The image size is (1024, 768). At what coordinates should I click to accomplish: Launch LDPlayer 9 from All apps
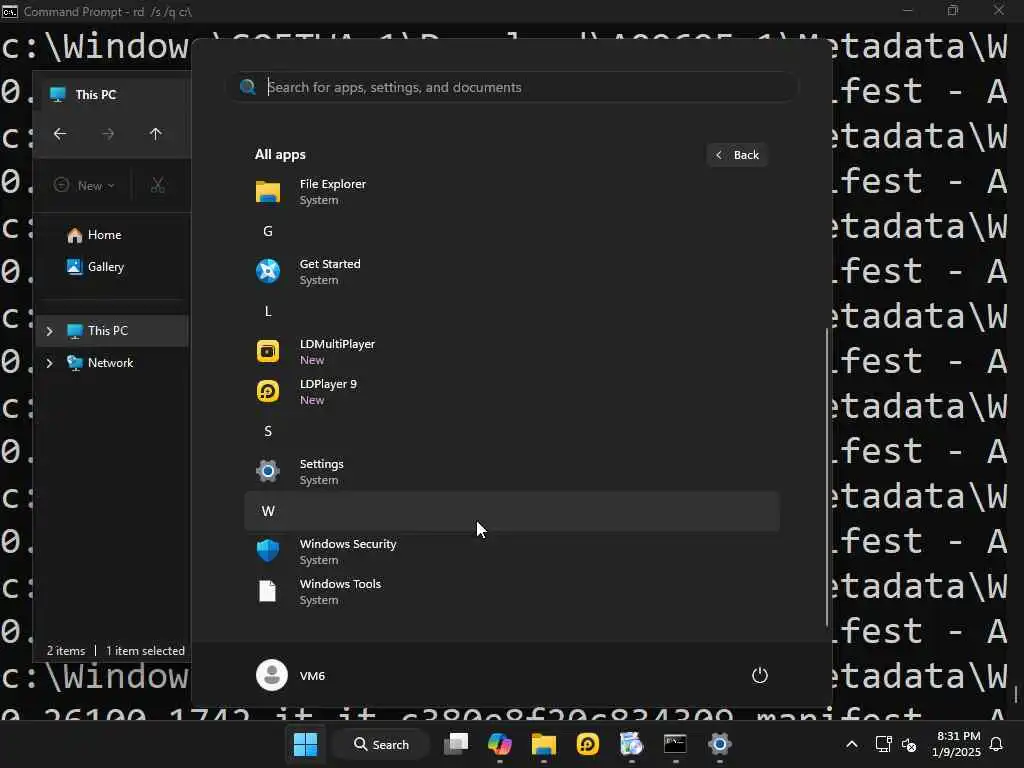click(x=511, y=391)
